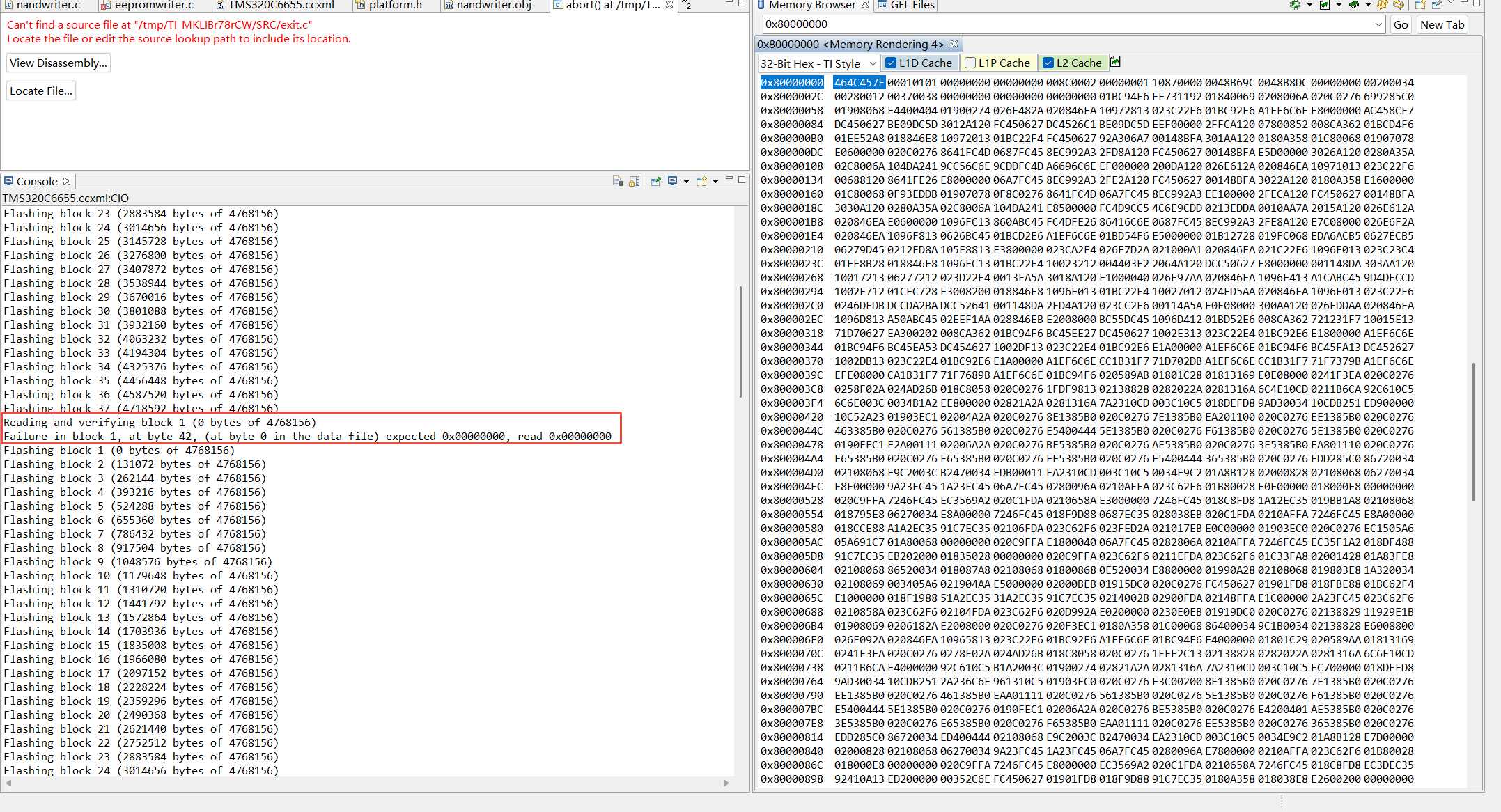The width and height of the screenshot is (1501, 812).
Task: Click the save memory icon in Memory Browser toolbar
Action: 1324,5
